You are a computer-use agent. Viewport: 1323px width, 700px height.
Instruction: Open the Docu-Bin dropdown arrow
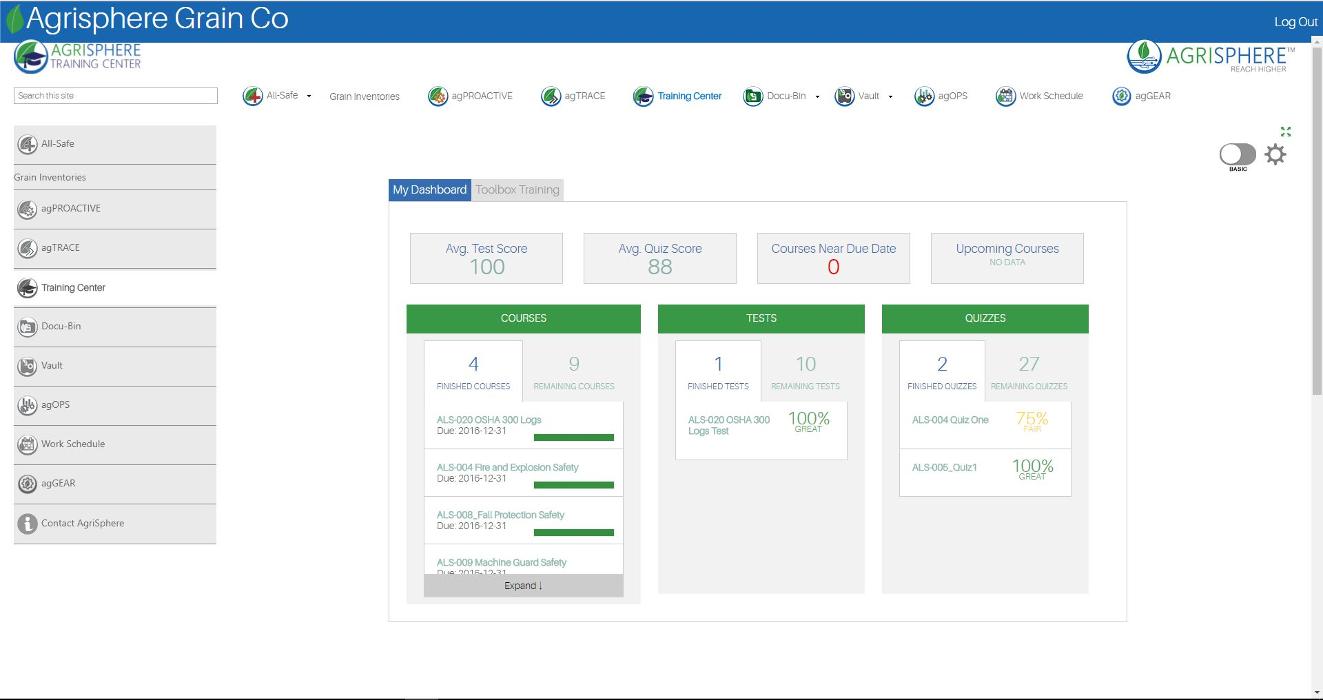[817, 97]
